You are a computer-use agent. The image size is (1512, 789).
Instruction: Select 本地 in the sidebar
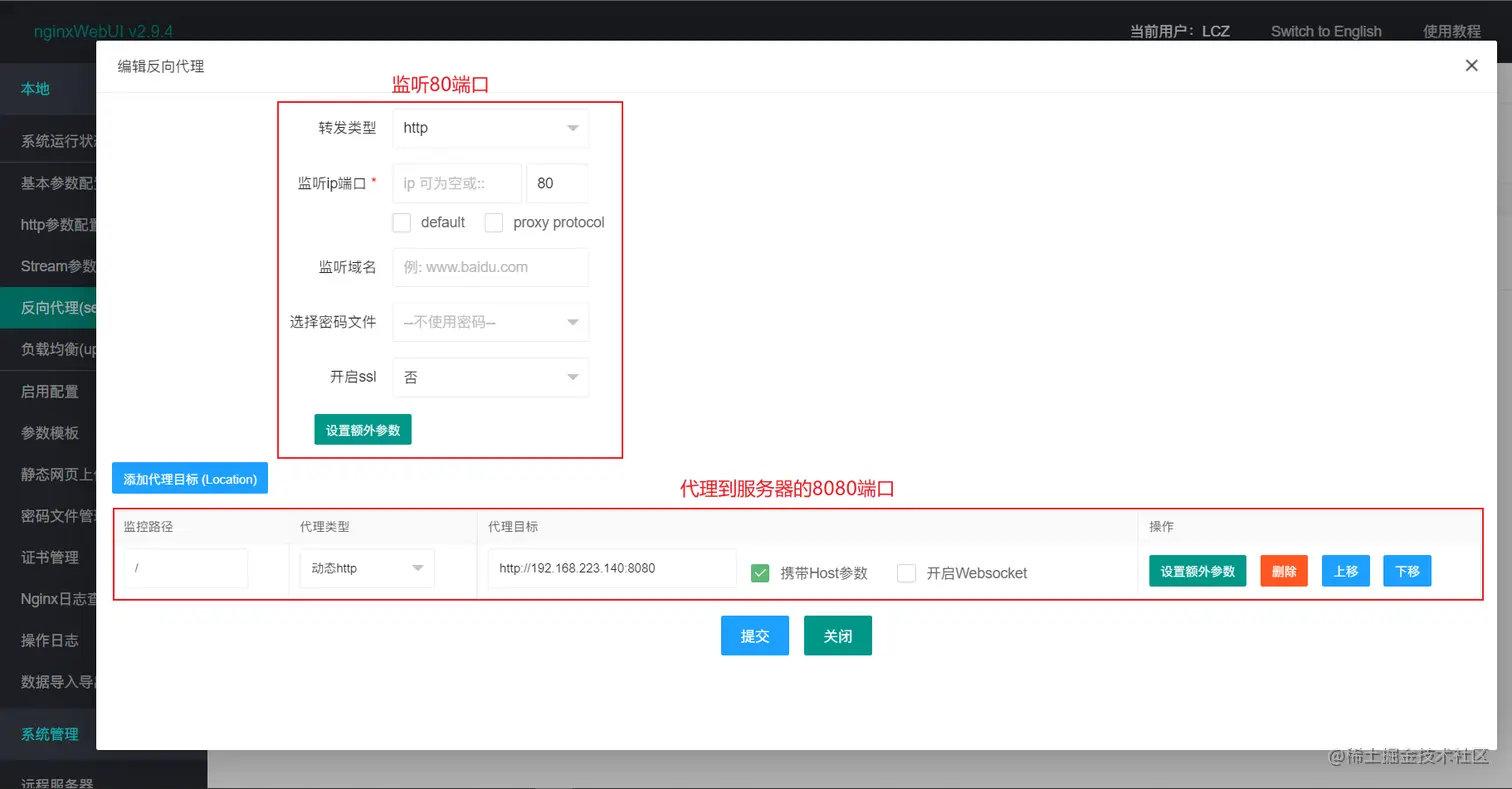click(48, 89)
